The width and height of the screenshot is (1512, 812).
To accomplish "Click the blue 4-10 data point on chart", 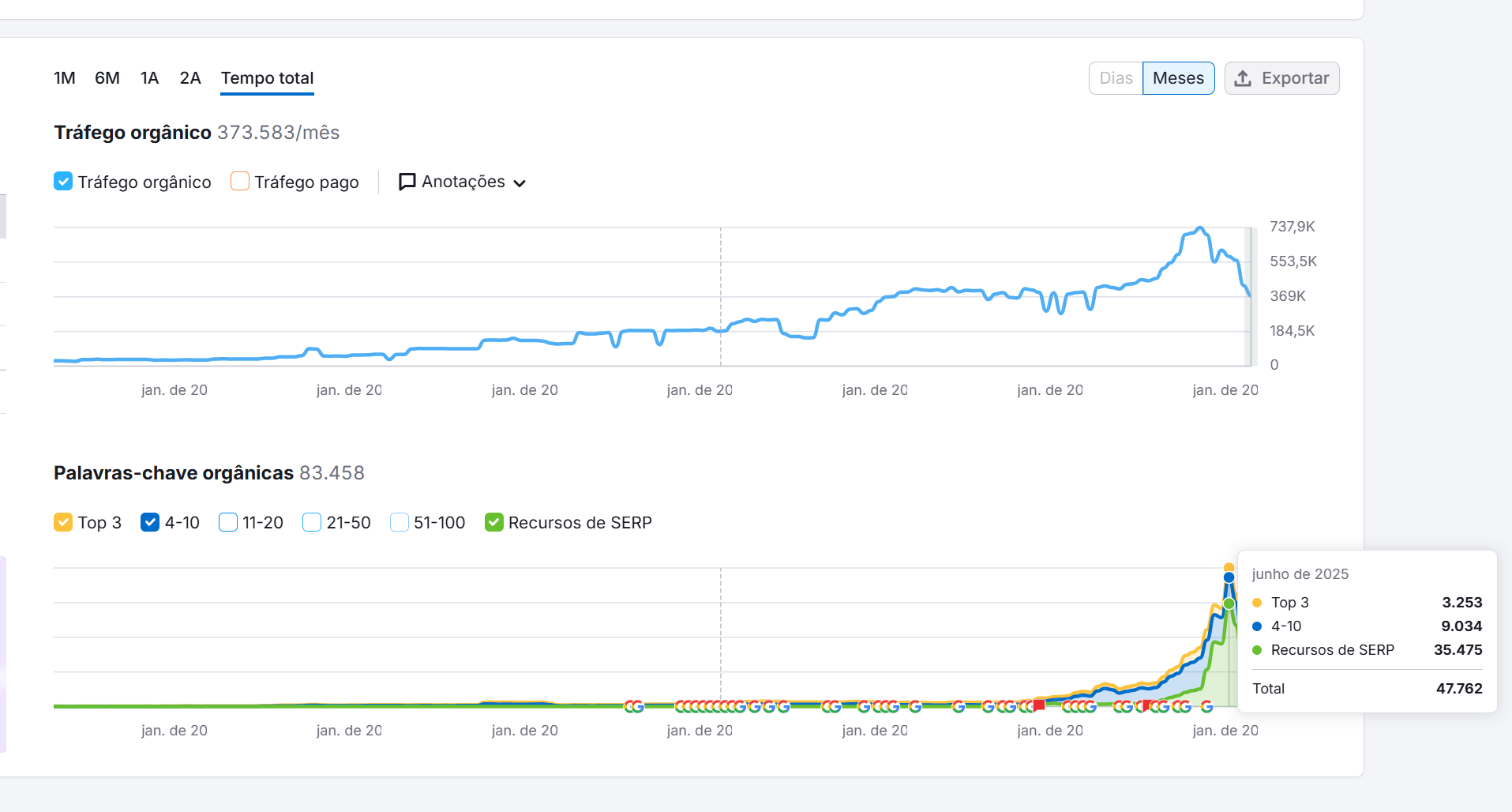I will point(1229,577).
